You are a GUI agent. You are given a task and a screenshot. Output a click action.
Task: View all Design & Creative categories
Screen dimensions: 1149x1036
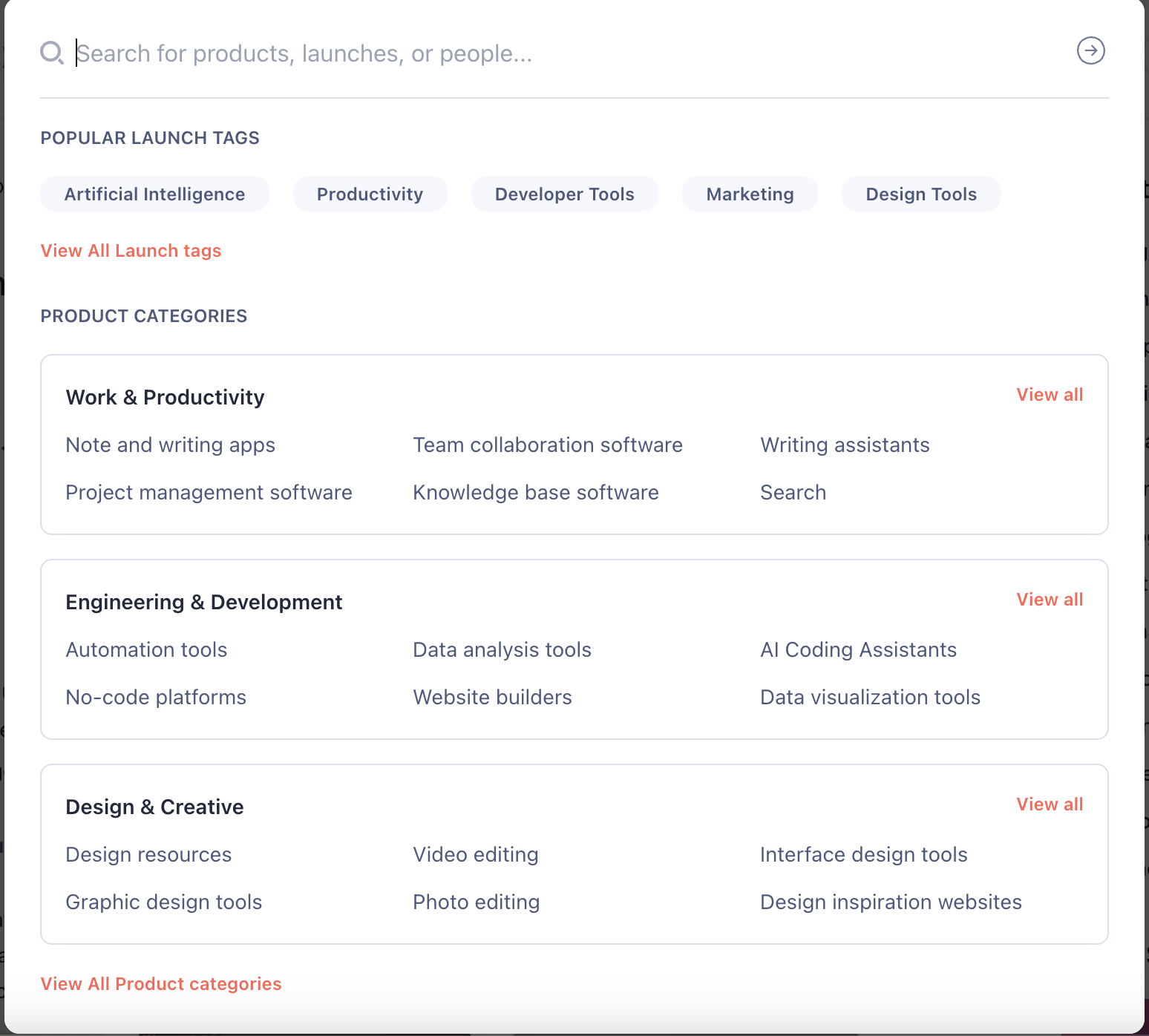tap(1050, 804)
